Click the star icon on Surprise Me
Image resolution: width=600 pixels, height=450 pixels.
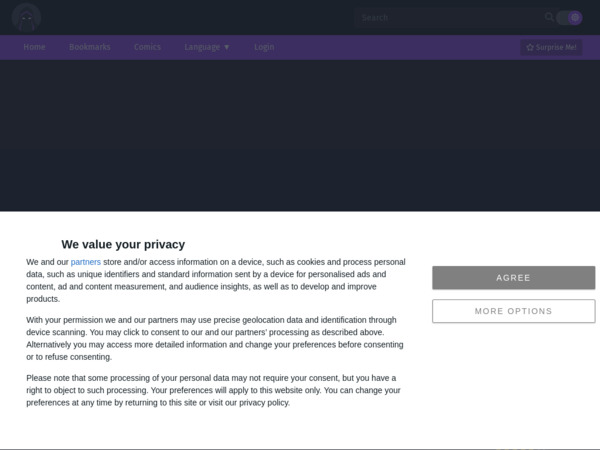tap(530, 47)
